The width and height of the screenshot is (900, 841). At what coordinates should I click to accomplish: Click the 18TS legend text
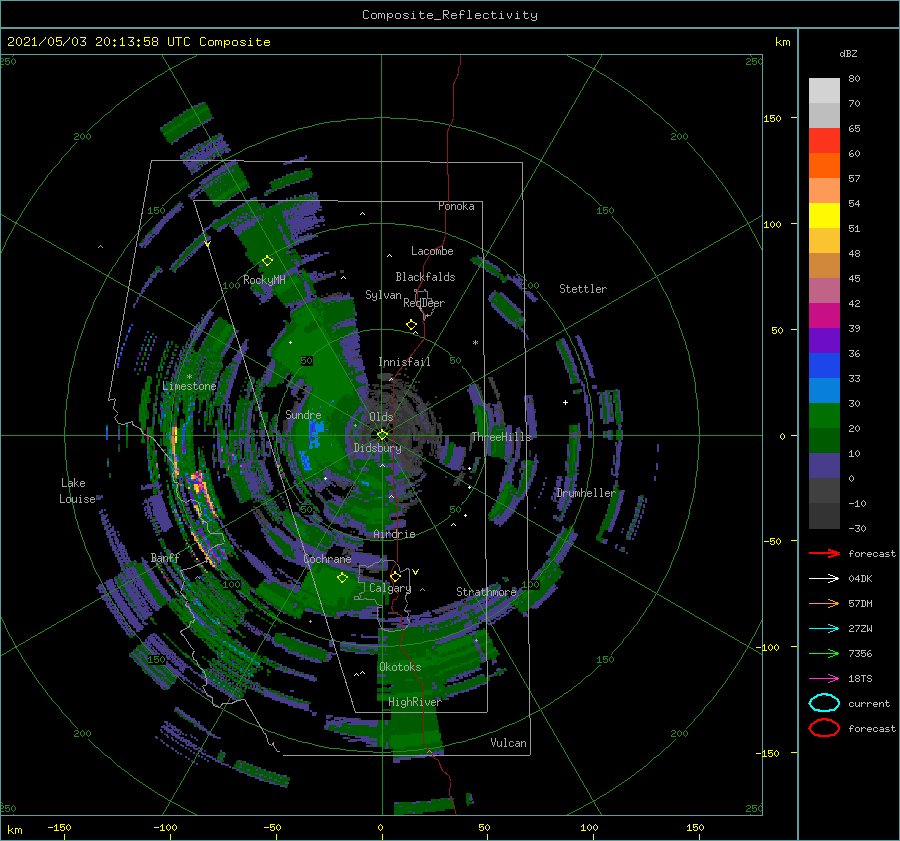tap(860, 679)
